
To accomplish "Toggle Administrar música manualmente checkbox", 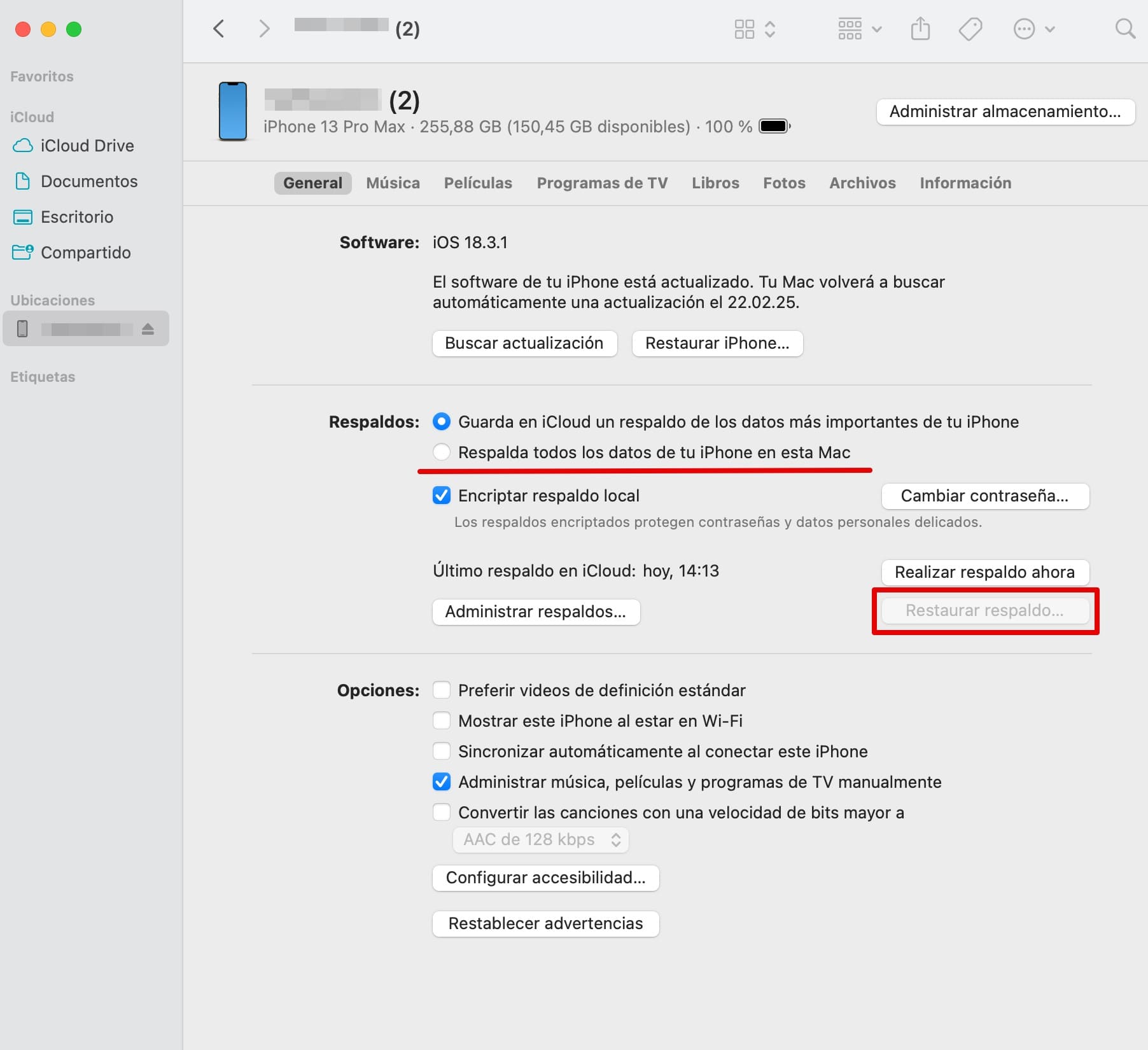I will pyautogui.click(x=441, y=781).
